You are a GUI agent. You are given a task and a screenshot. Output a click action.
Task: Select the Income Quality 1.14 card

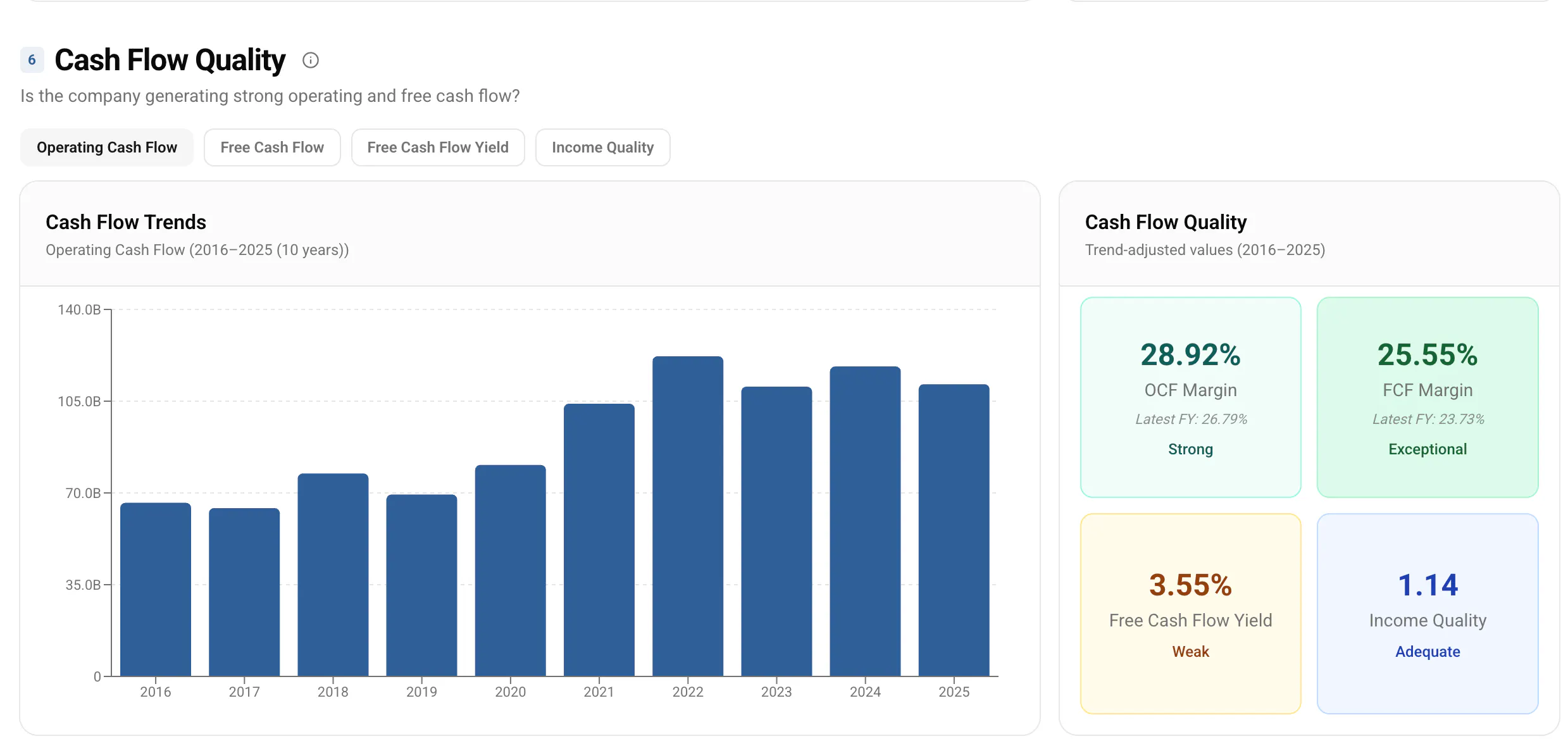pos(1428,614)
